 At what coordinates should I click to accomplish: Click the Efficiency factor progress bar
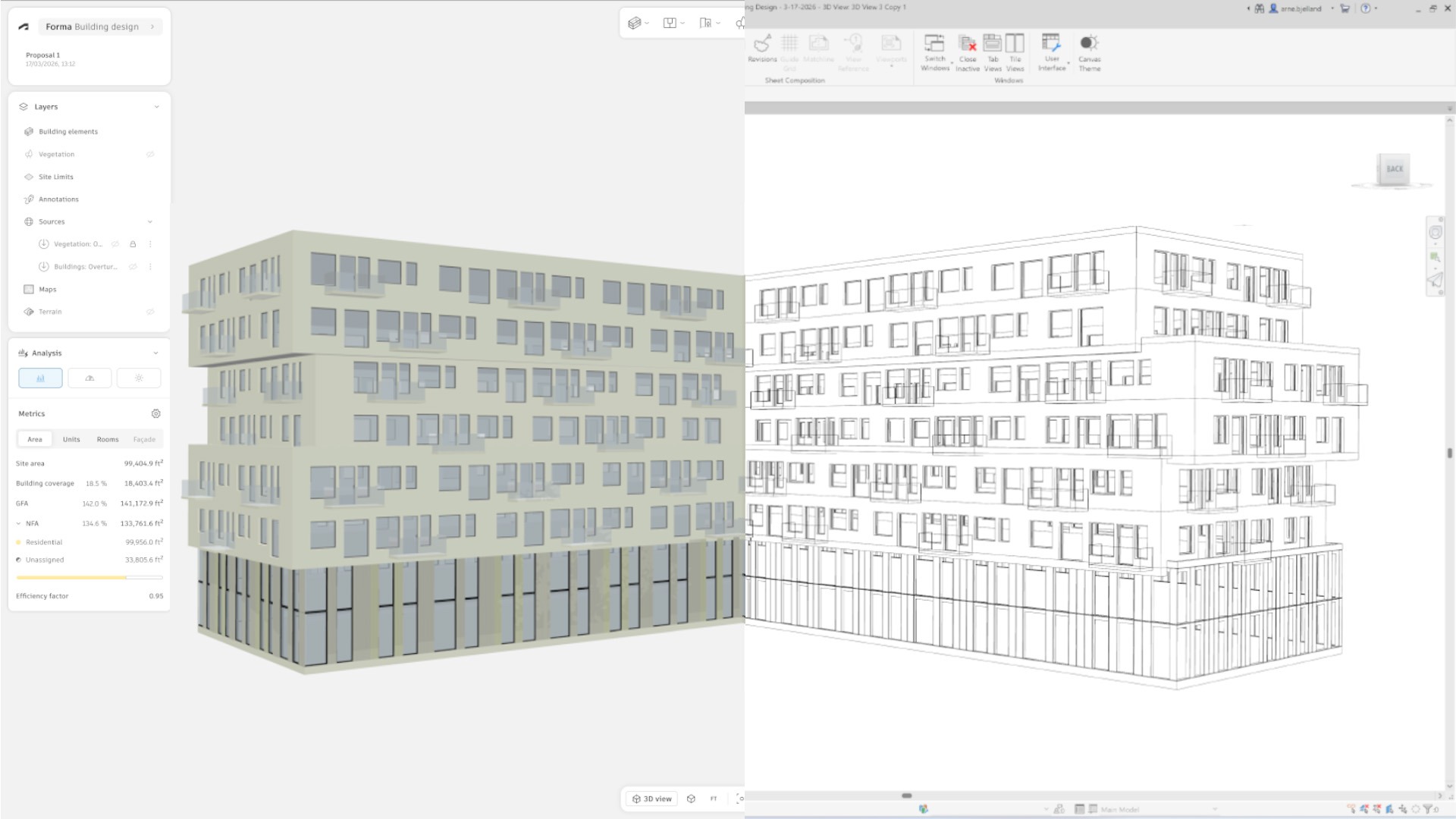(88, 577)
